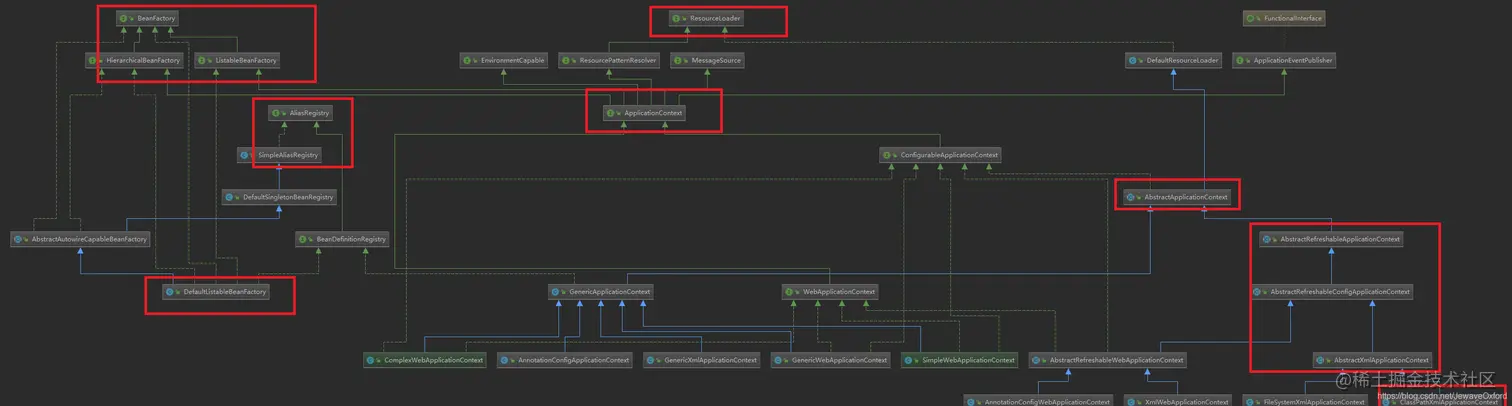Select the ListableBeanFactory interface icon
1512x406 pixels.
coord(202,60)
